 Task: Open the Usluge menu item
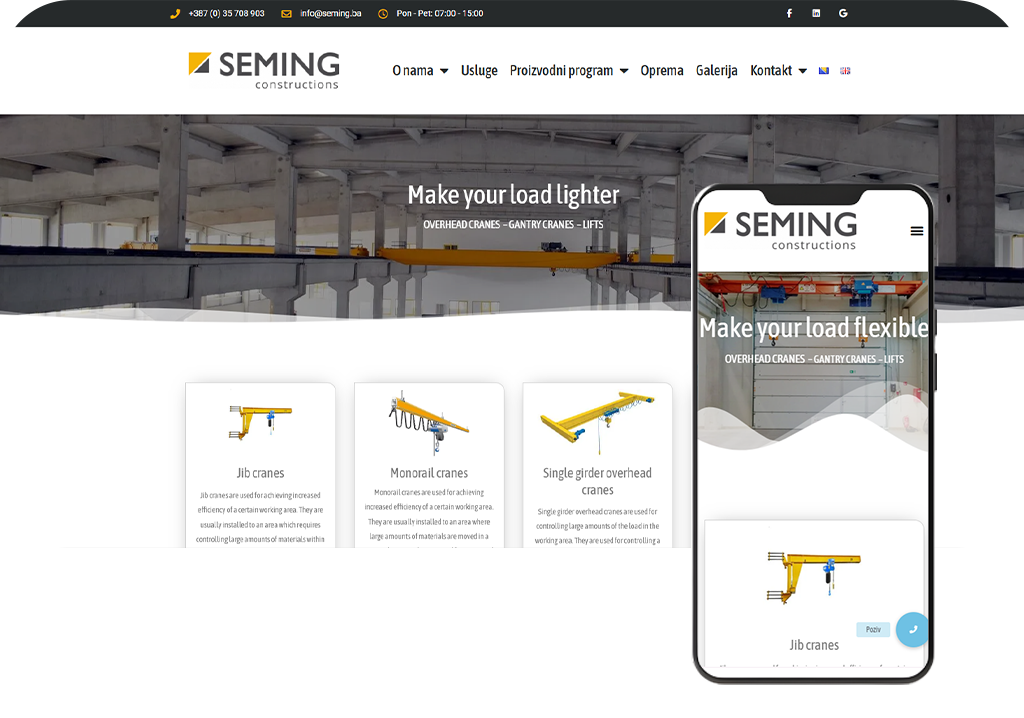click(x=479, y=71)
